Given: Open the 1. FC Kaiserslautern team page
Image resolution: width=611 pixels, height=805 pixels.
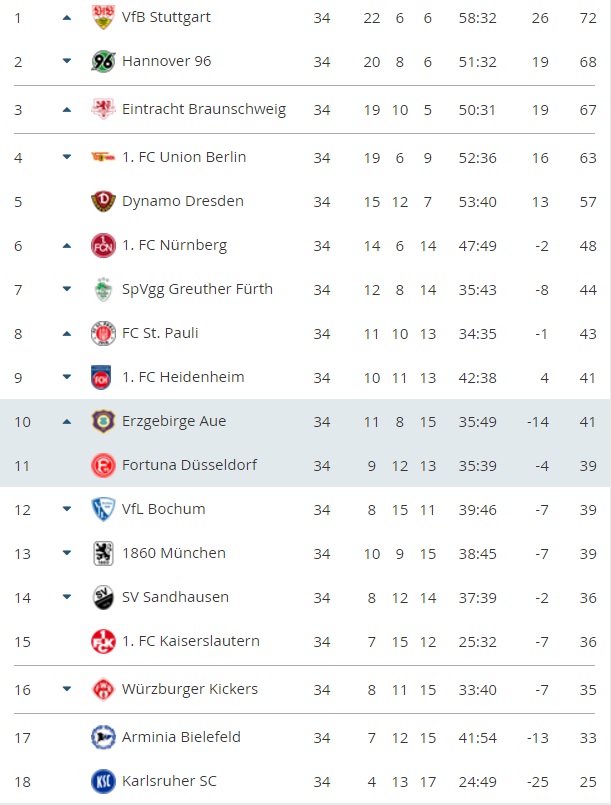Looking at the screenshot, I should (x=191, y=641).
